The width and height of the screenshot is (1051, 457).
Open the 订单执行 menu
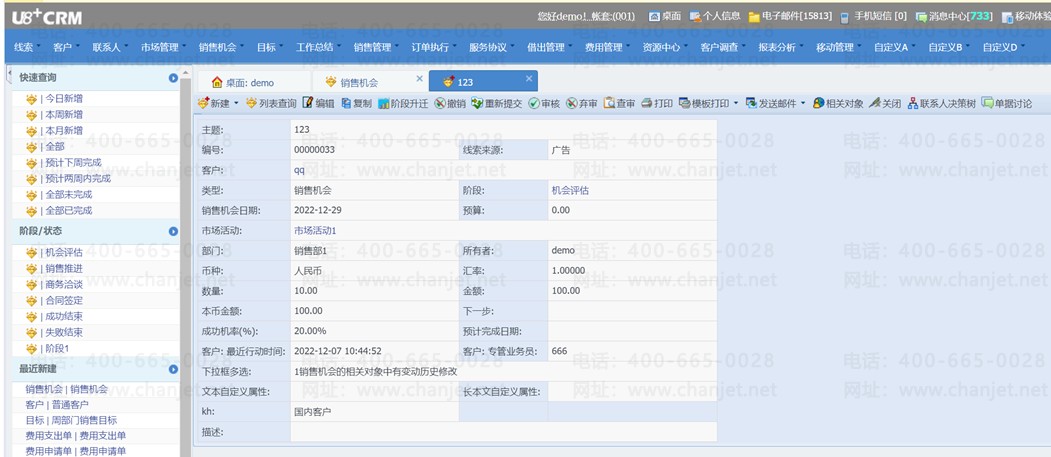tap(434, 48)
